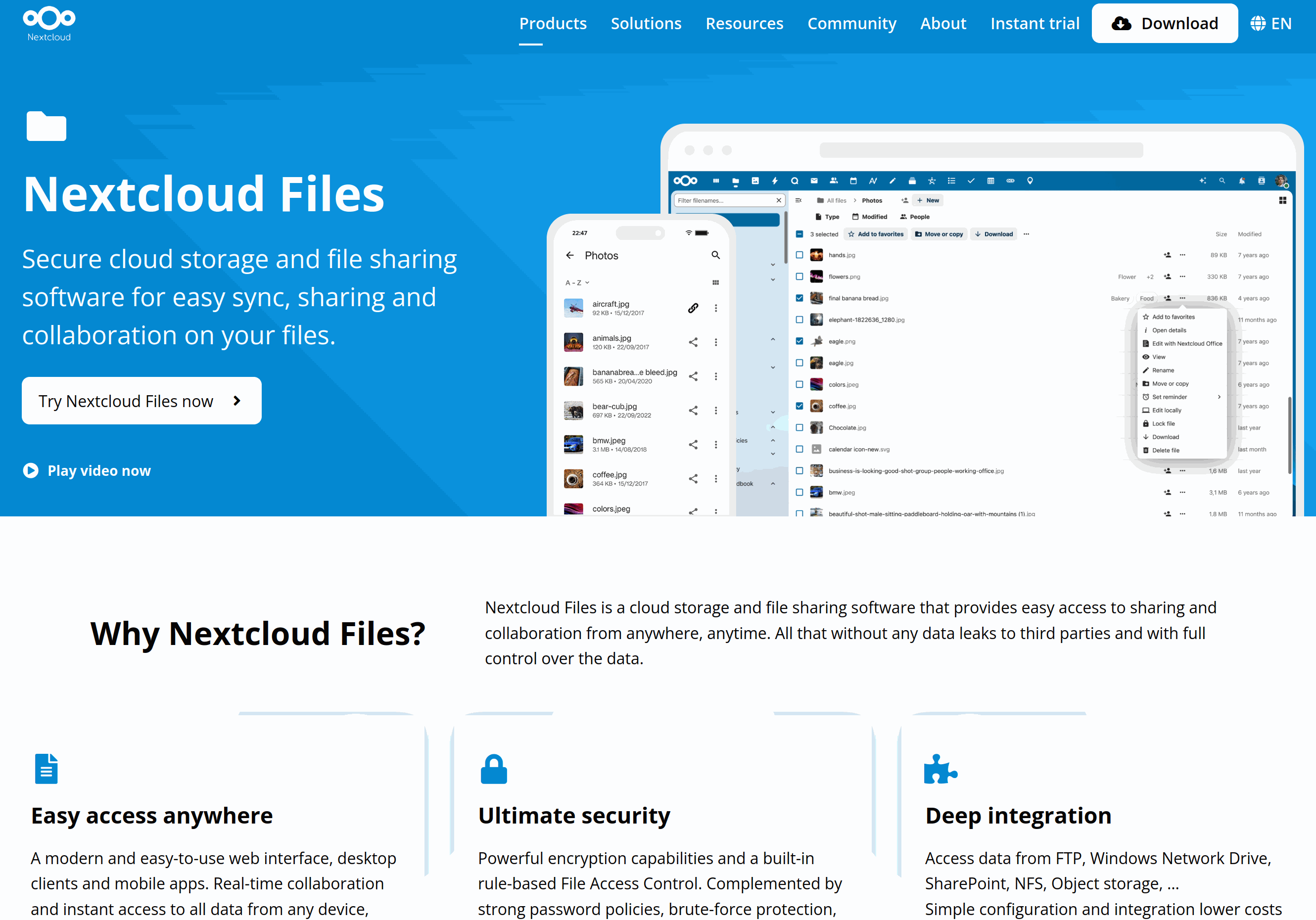1316x920 pixels.
Task: Open the Products menu
Action: point(553,24)
